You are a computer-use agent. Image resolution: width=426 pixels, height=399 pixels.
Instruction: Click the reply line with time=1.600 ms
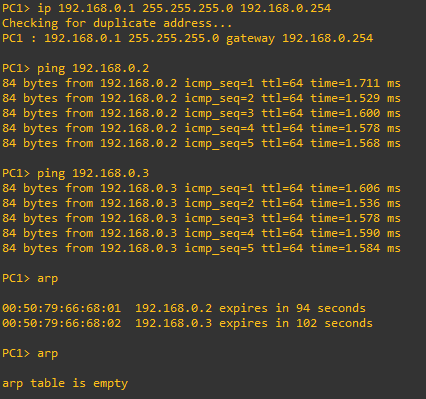pos(201,113)
